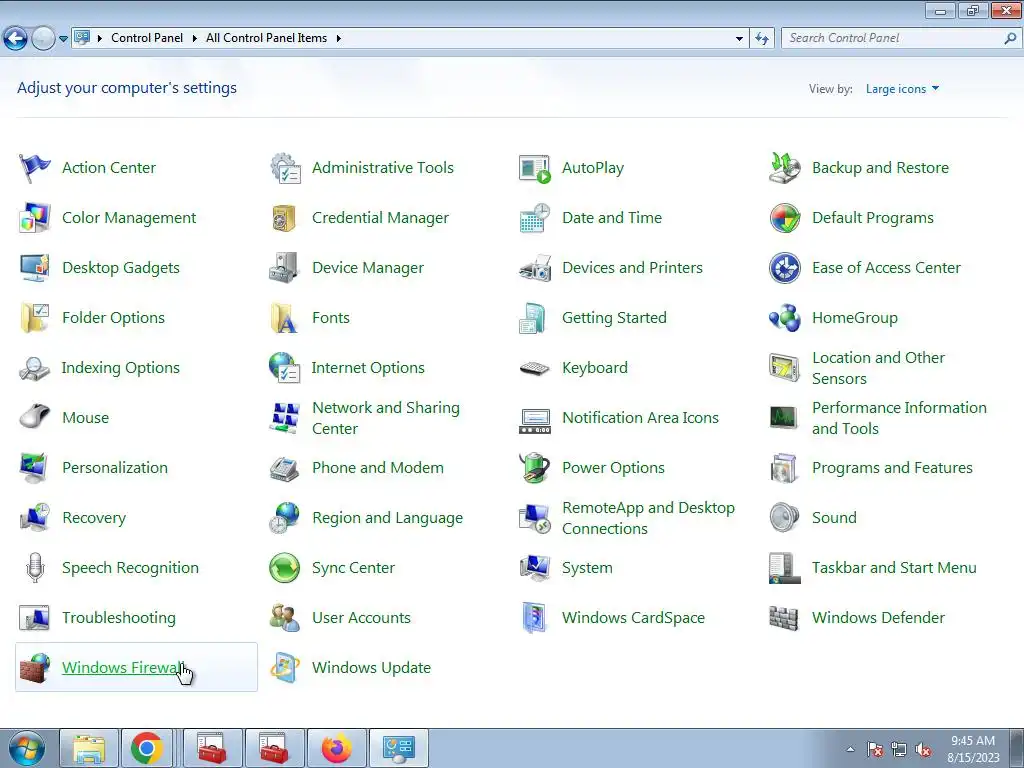Open the recent pages dropdown arrow

click(x=63, y=39)
